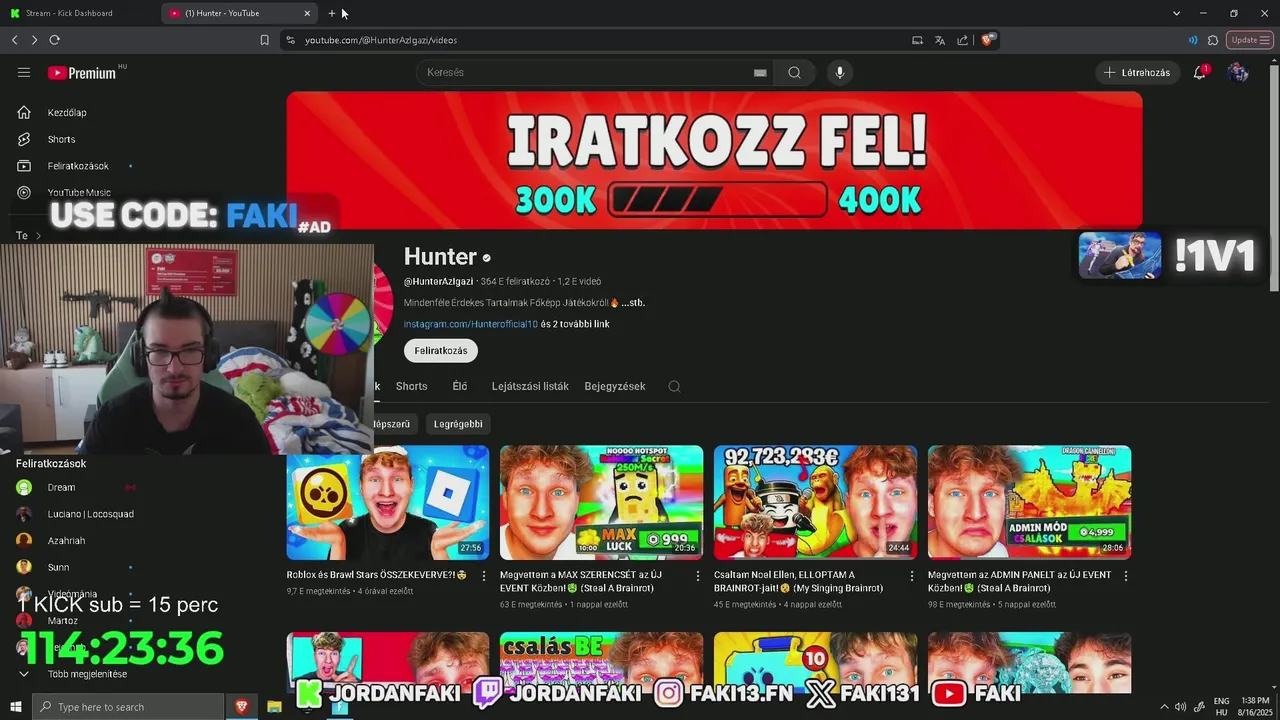Open options for Csaltam Noel Ellen video
This screenshot has width=1280, height=720.
[911, 576]
